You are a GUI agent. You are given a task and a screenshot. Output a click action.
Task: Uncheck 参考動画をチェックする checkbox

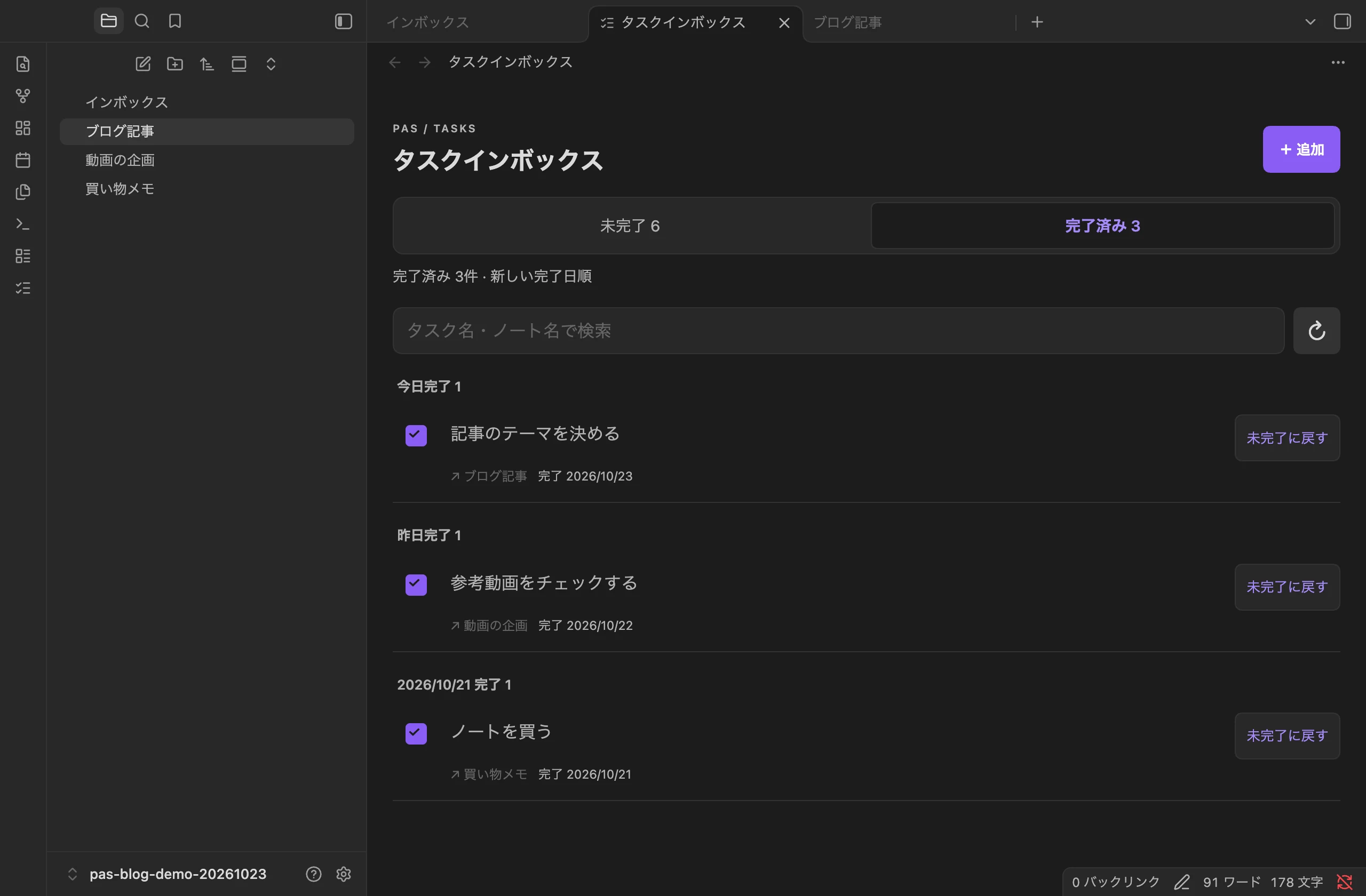[x=416, y=585]
